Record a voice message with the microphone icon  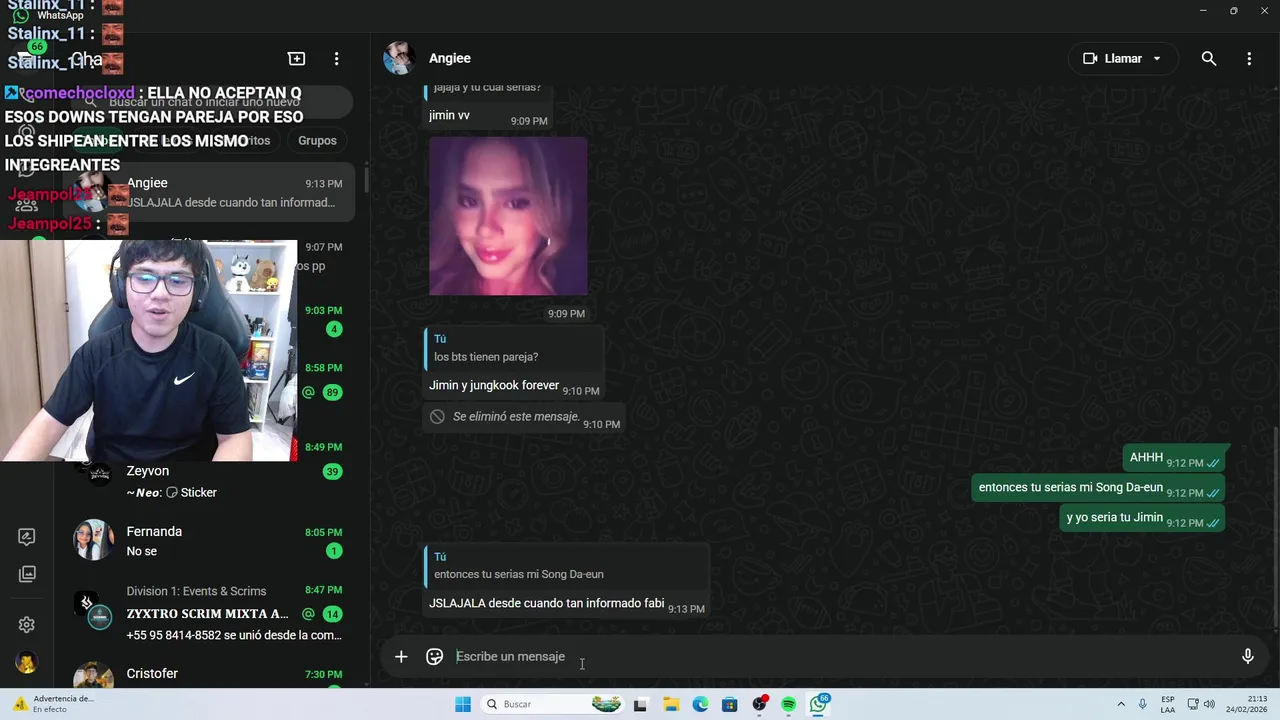pyautogui.click(x=1247, y=657)
